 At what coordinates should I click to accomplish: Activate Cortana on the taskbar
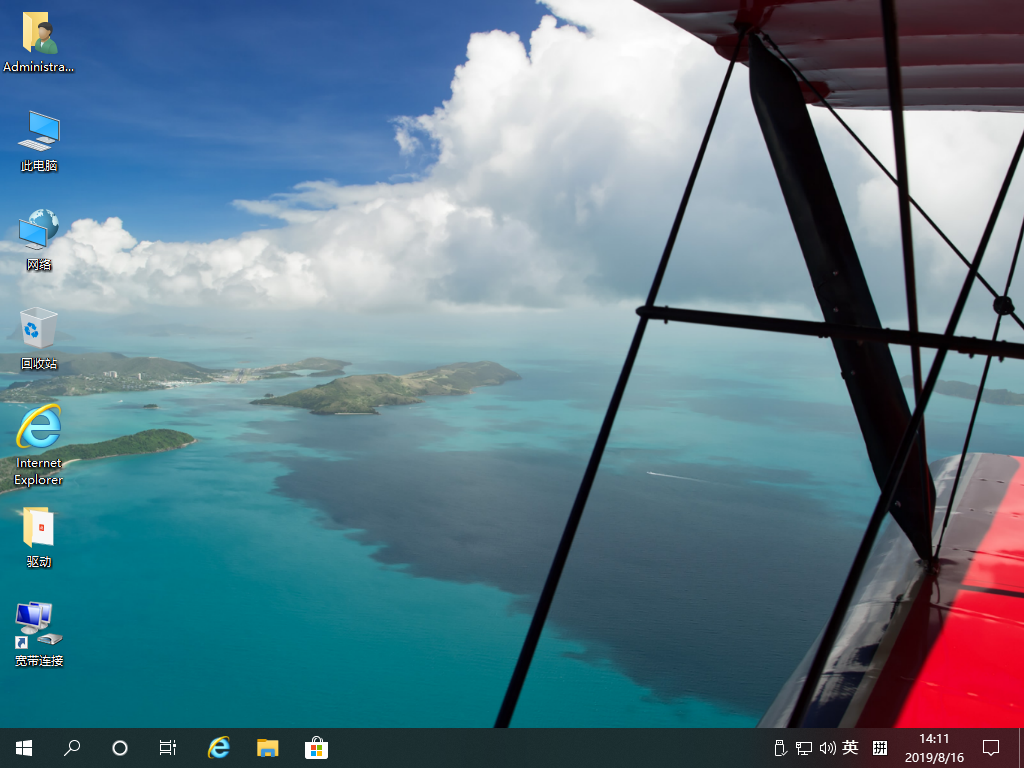point(120,747)
